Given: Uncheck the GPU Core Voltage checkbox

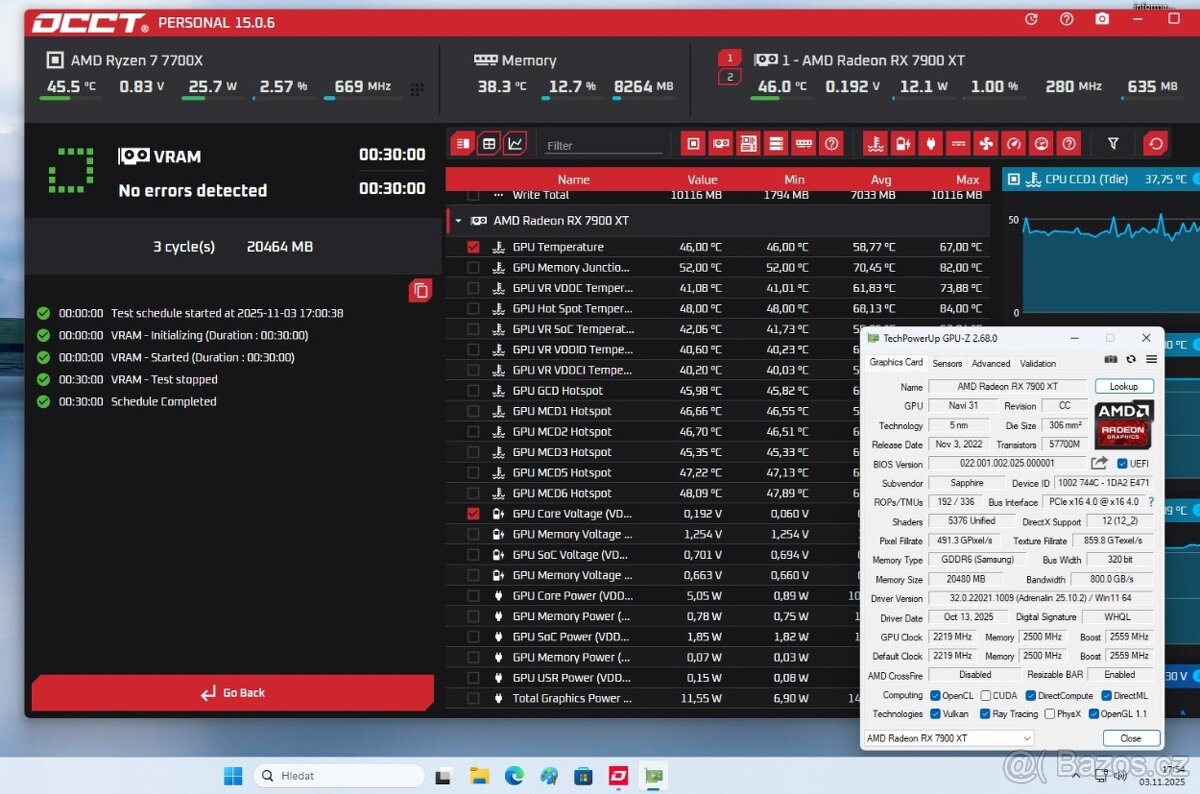Looking at the screenshot, I should 473,514.
